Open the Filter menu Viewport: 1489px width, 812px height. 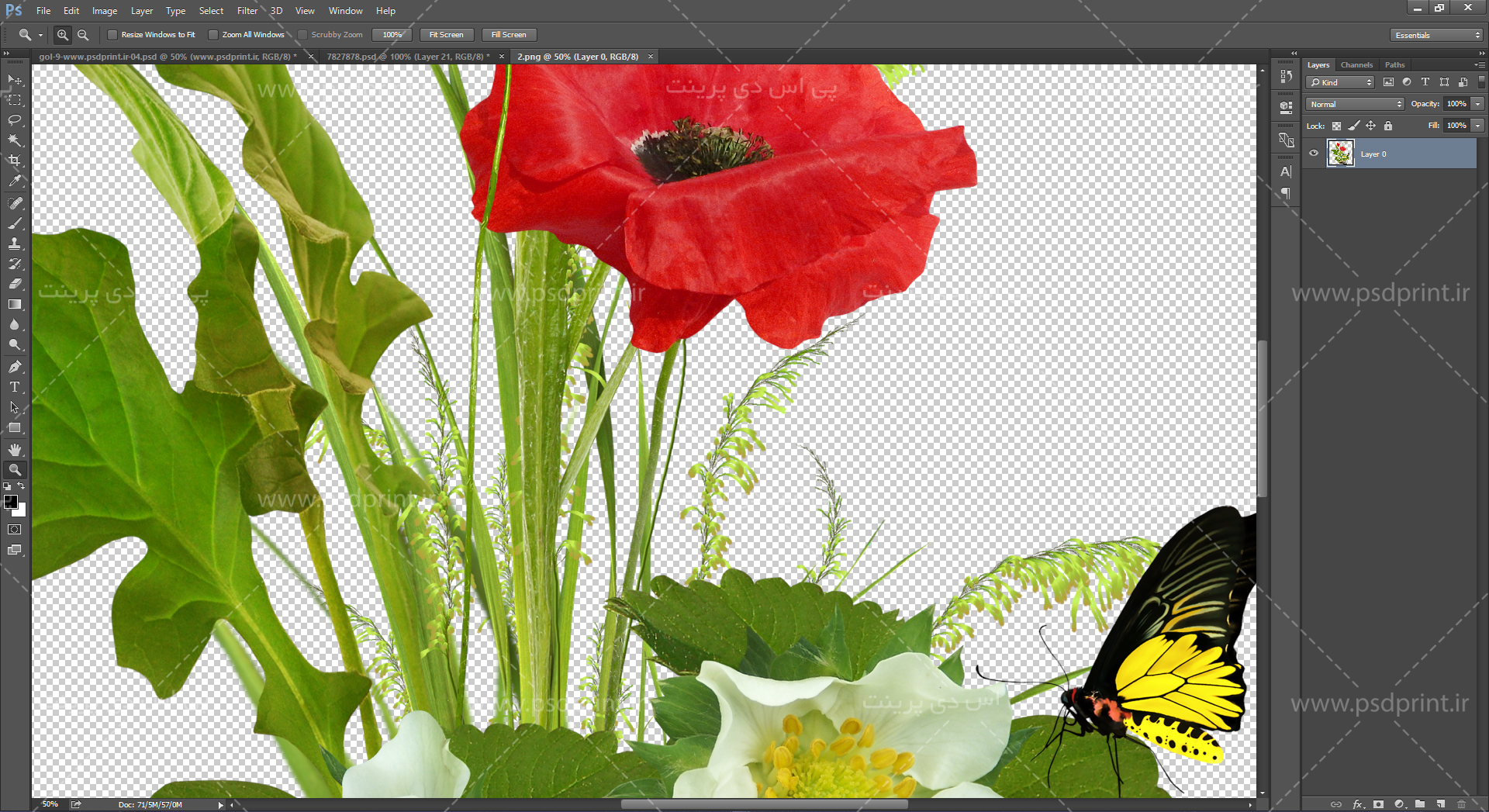(247, 11)
